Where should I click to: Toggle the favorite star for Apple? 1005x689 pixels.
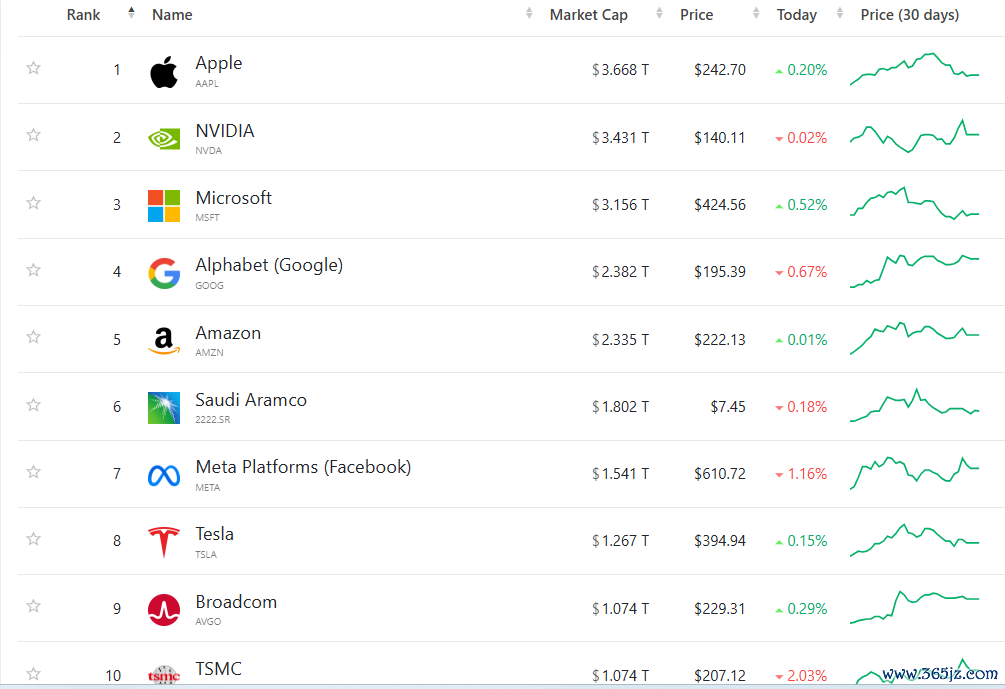[x=33, y=68]
